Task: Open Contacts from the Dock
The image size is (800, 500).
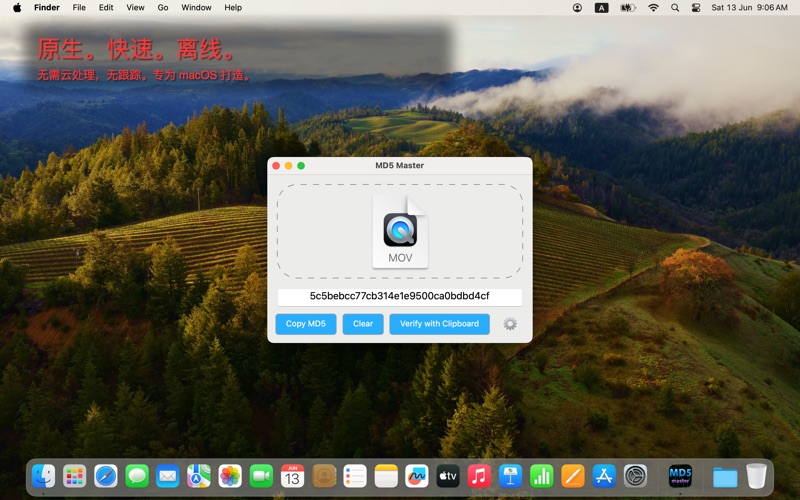Action: 323,476
